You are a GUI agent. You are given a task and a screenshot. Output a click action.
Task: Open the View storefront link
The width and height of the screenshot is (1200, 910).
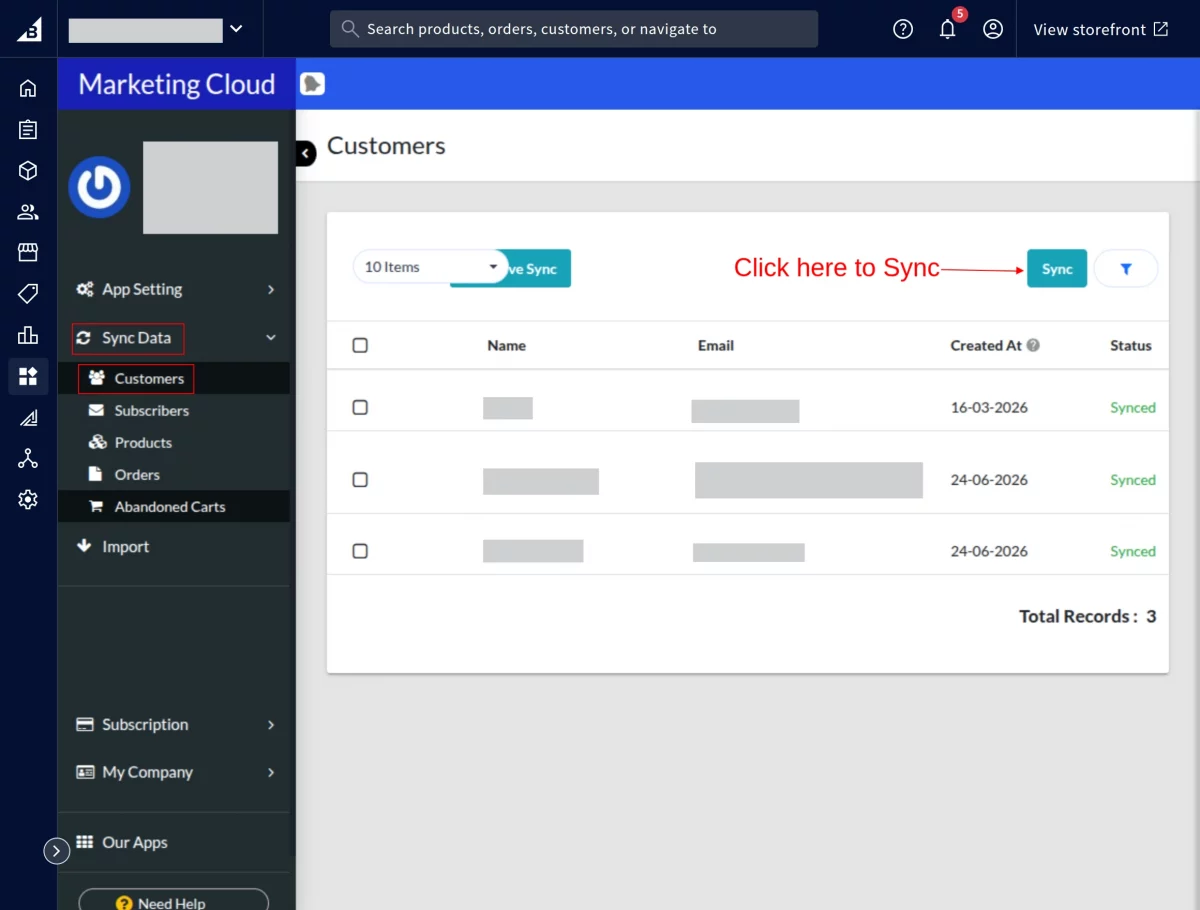coord(1101,29)
